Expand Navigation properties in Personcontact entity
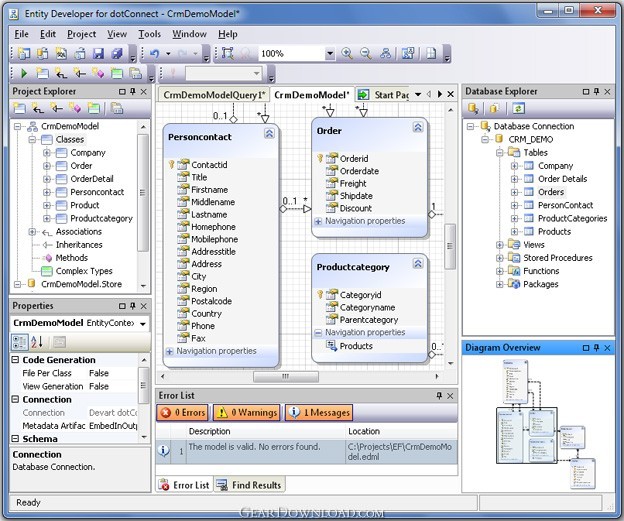The width and height of the screenshot is (624, 521). (170, 351)
